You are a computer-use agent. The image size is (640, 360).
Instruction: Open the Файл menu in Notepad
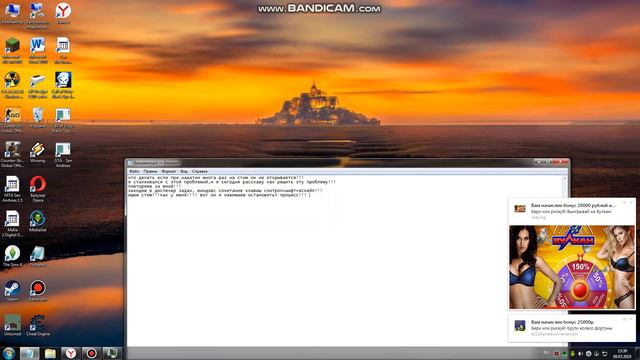[134, 171]
